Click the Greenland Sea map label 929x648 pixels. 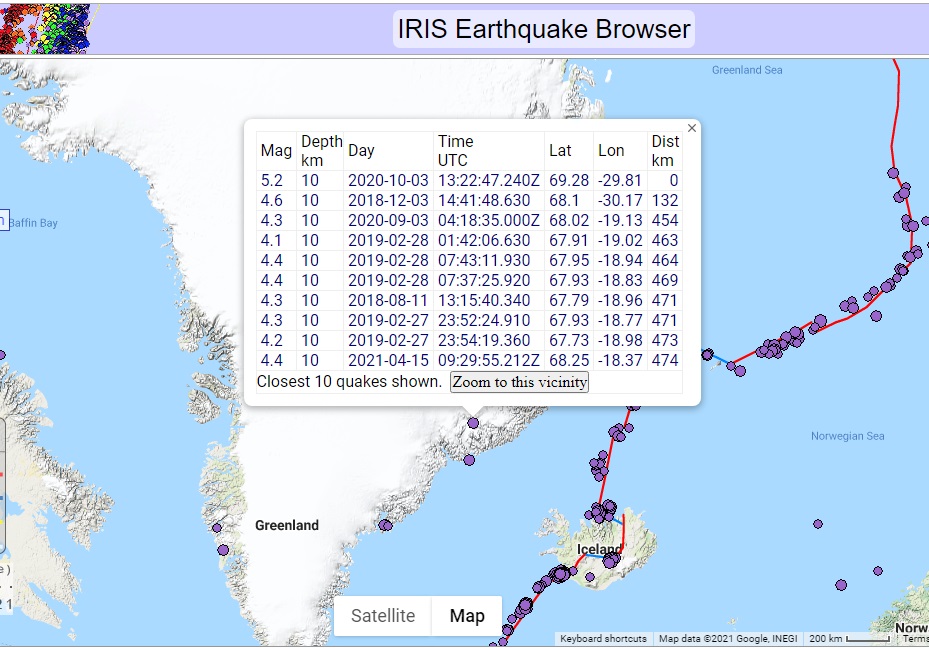[x=747, y=70]
